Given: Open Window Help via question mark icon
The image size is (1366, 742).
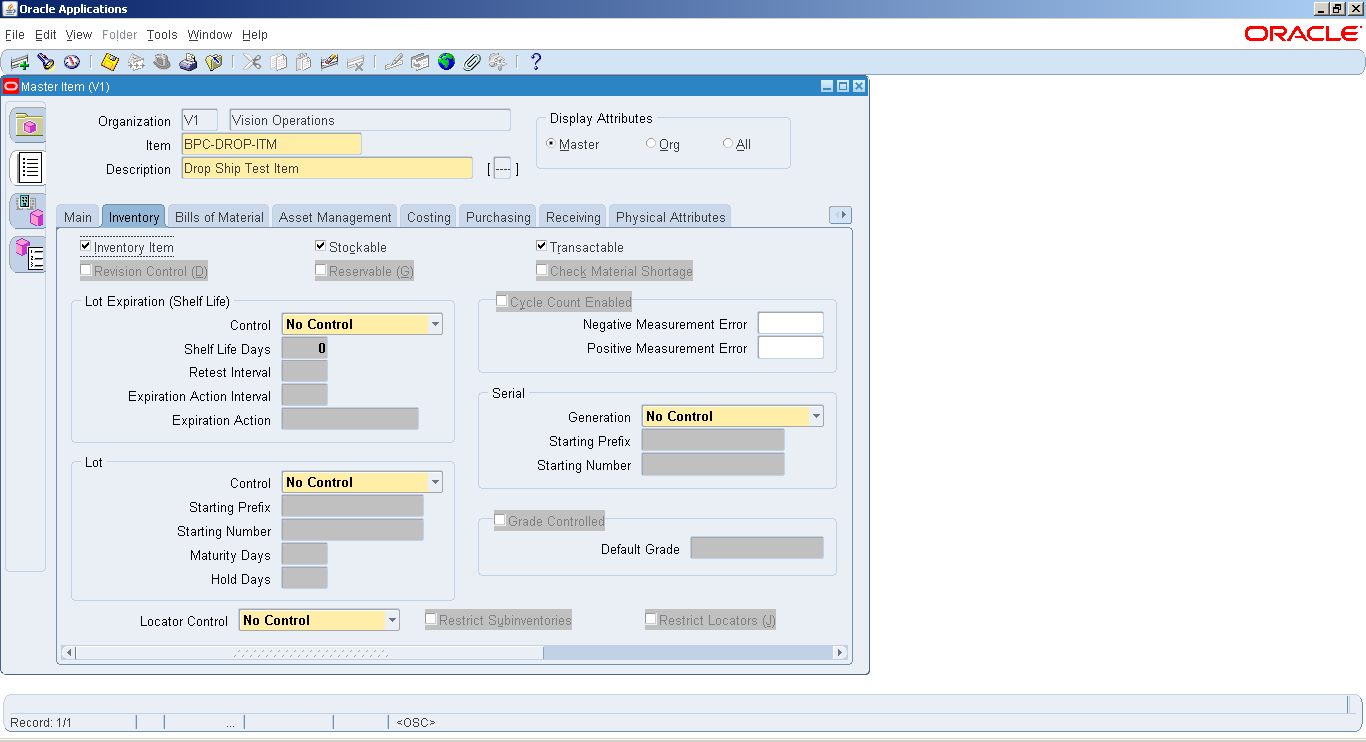Looking at the screenshot, I should click(x=536, y=62).
